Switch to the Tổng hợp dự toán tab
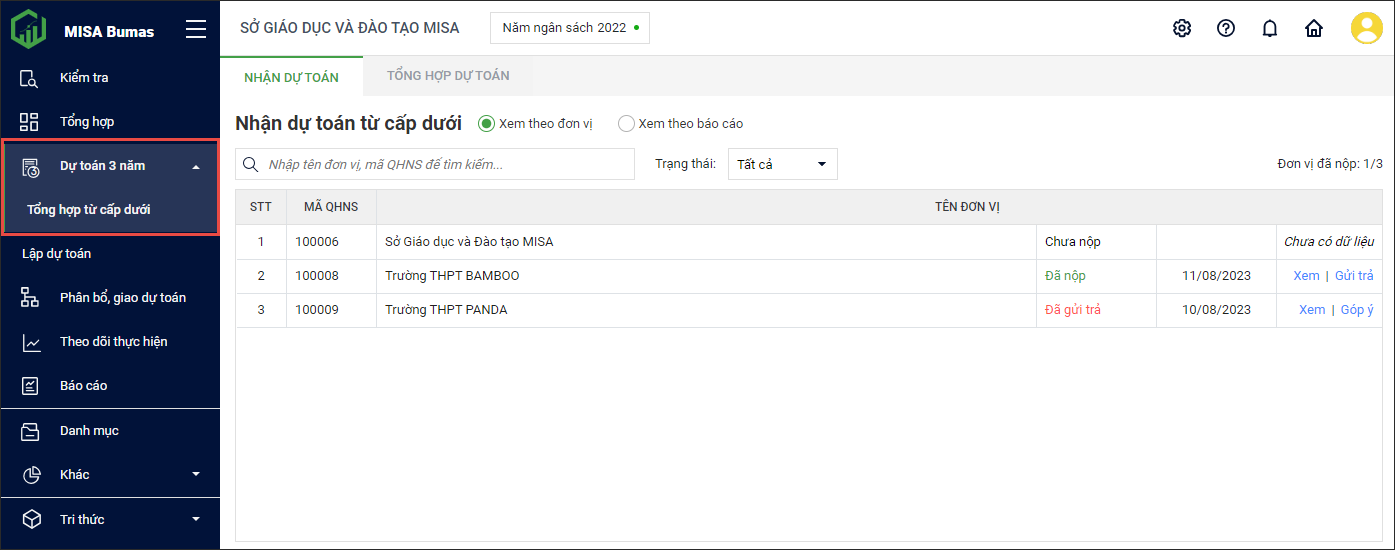This screenshot has width=1395, height=550. [x=448, y=76]
